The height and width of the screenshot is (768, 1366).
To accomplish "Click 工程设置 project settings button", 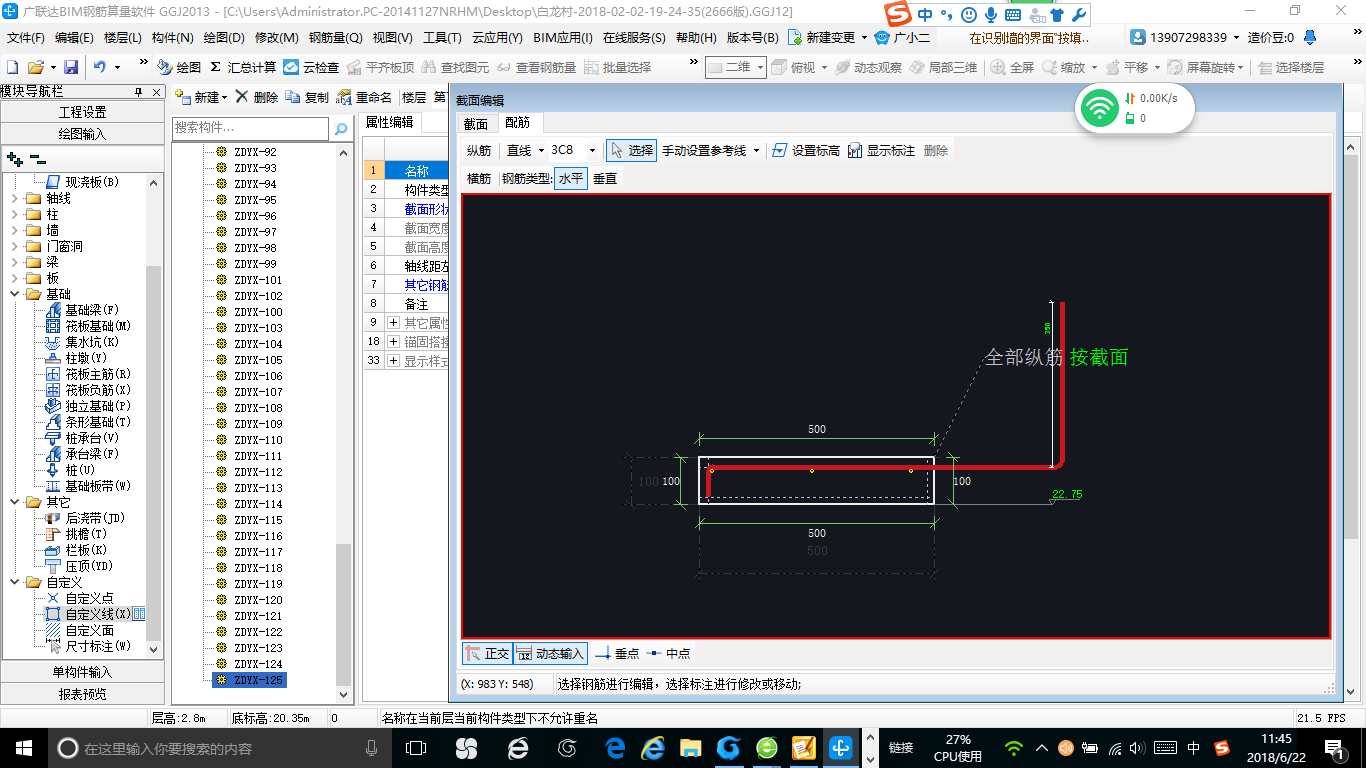I will (x=82, y=112).
